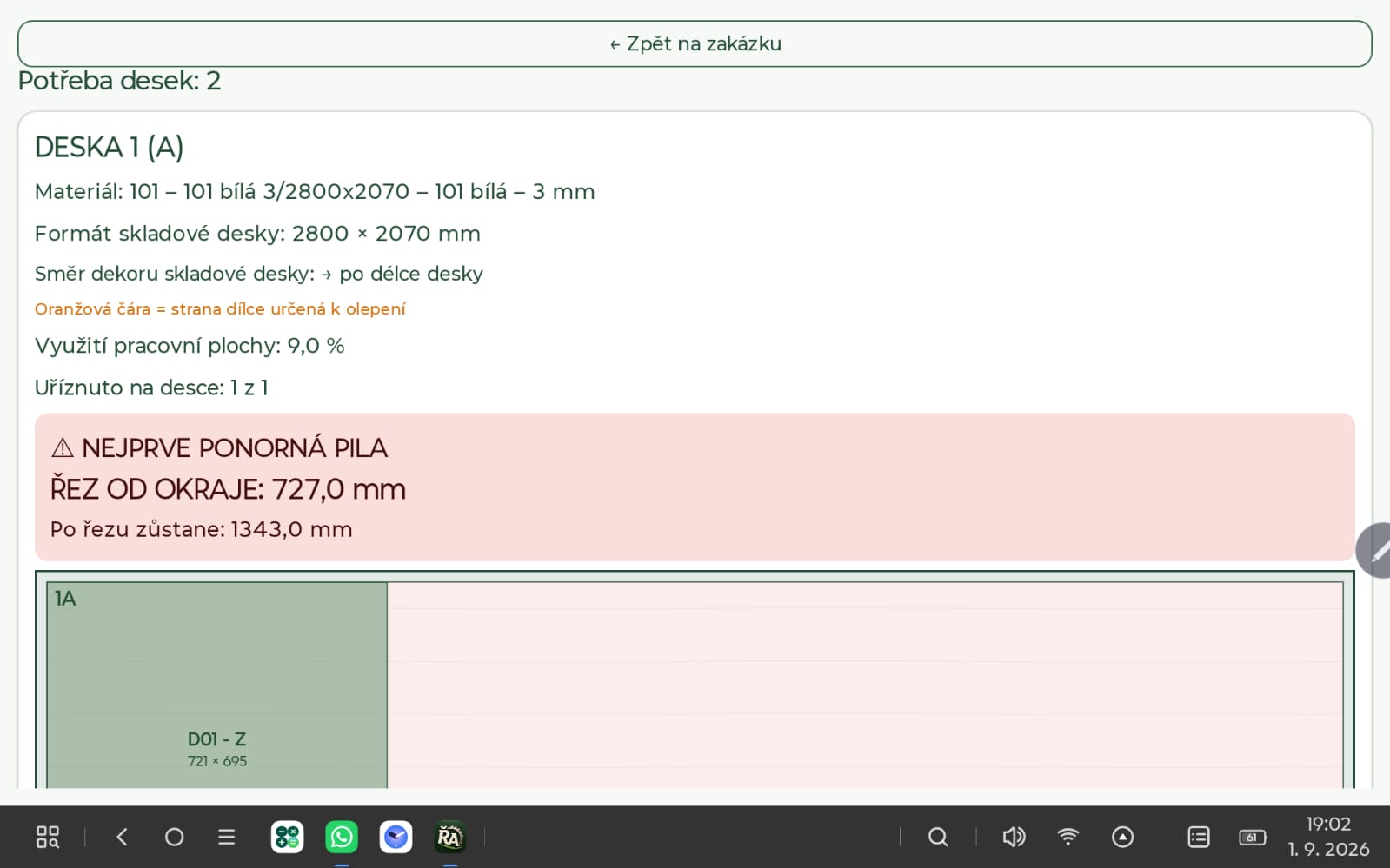This screenshot has height=868, width=1390.
Task: Tap the pink leftover board area
Action: 865,685
